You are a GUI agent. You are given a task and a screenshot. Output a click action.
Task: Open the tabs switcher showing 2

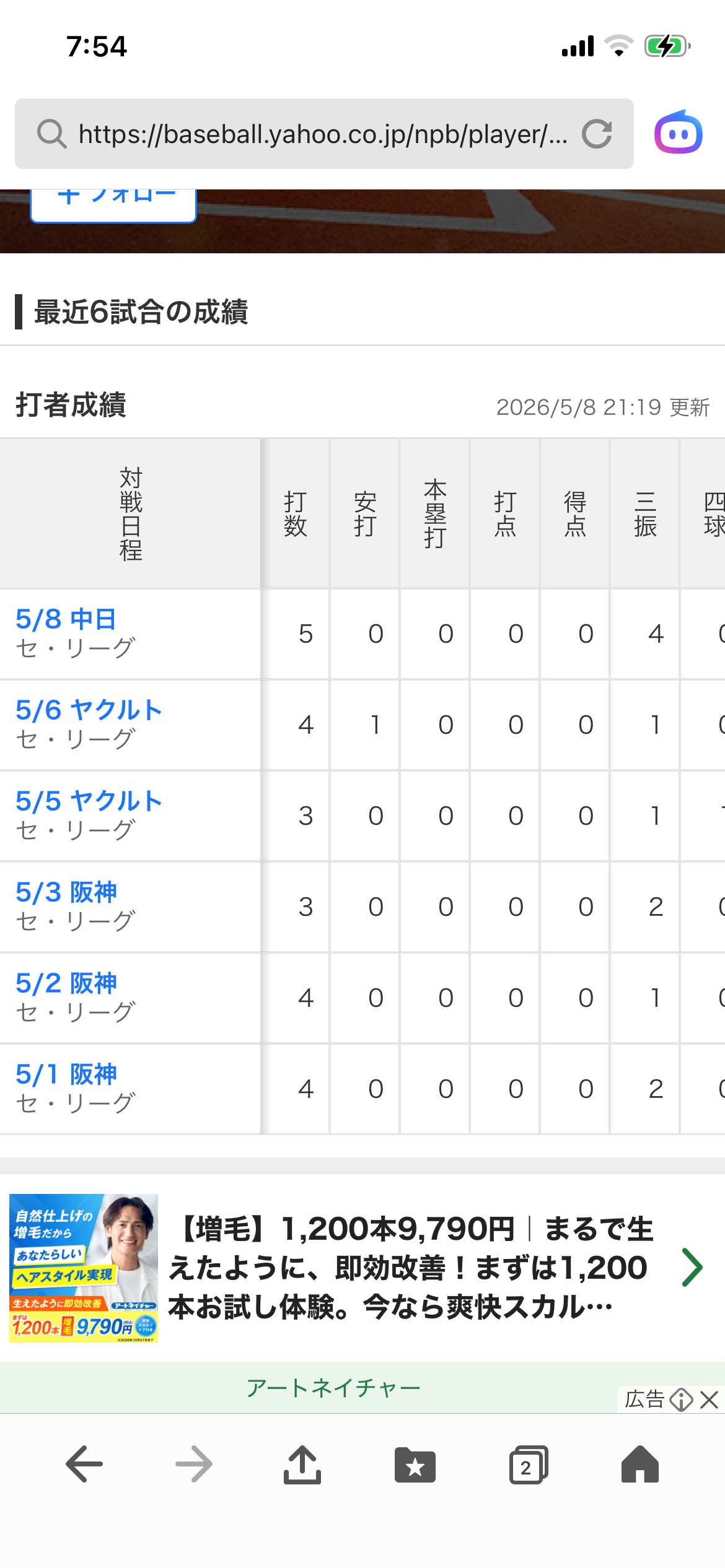(x=529, y=1465)
